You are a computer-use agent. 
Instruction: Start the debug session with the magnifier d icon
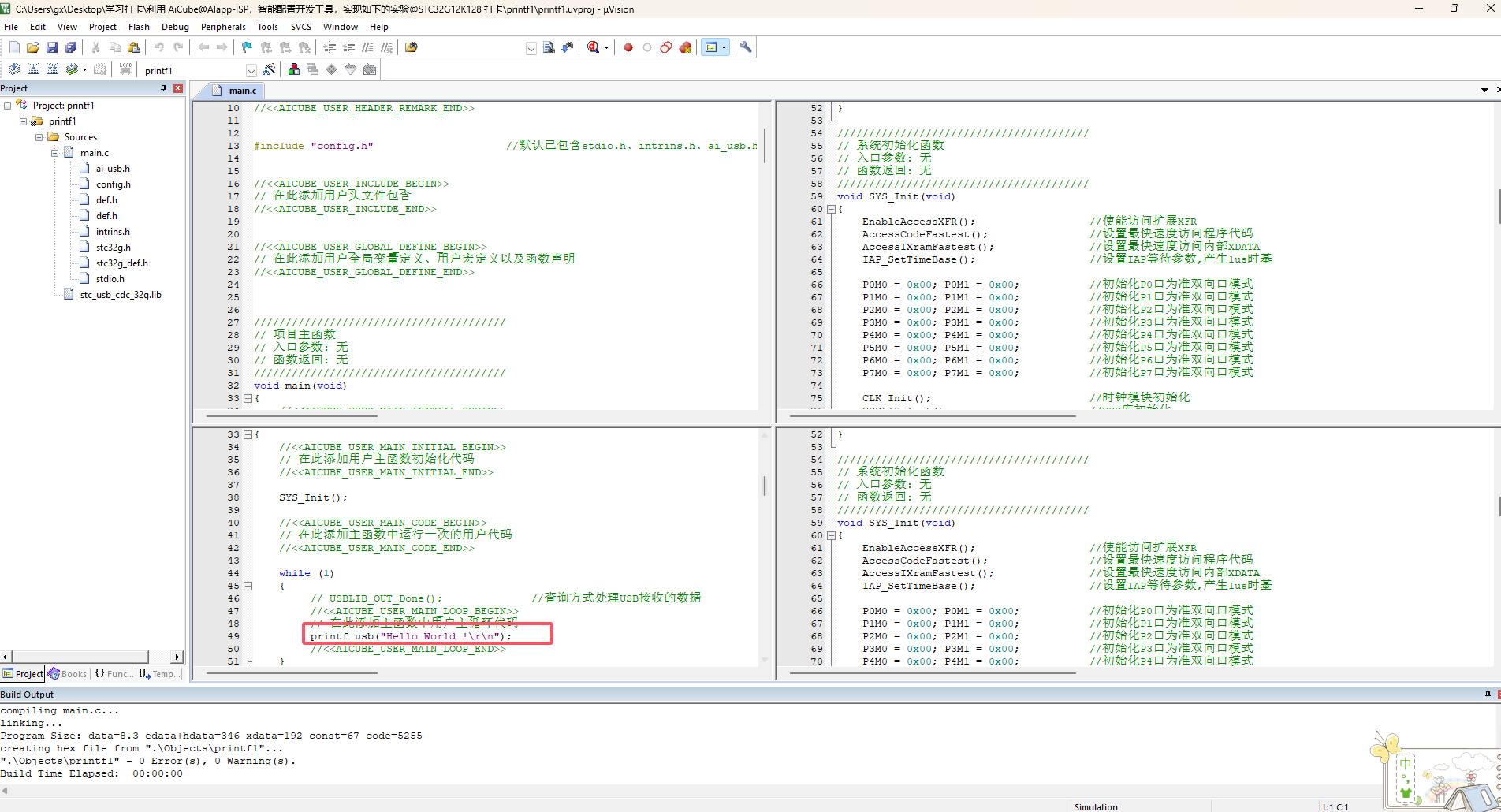point(594,47)
